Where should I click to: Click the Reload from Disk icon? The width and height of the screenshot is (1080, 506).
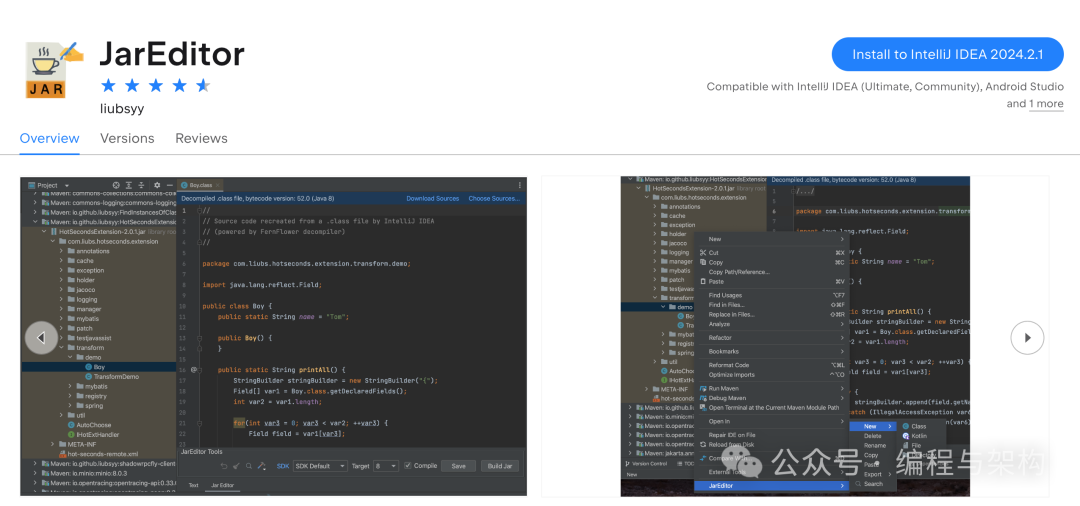point(703,444)
